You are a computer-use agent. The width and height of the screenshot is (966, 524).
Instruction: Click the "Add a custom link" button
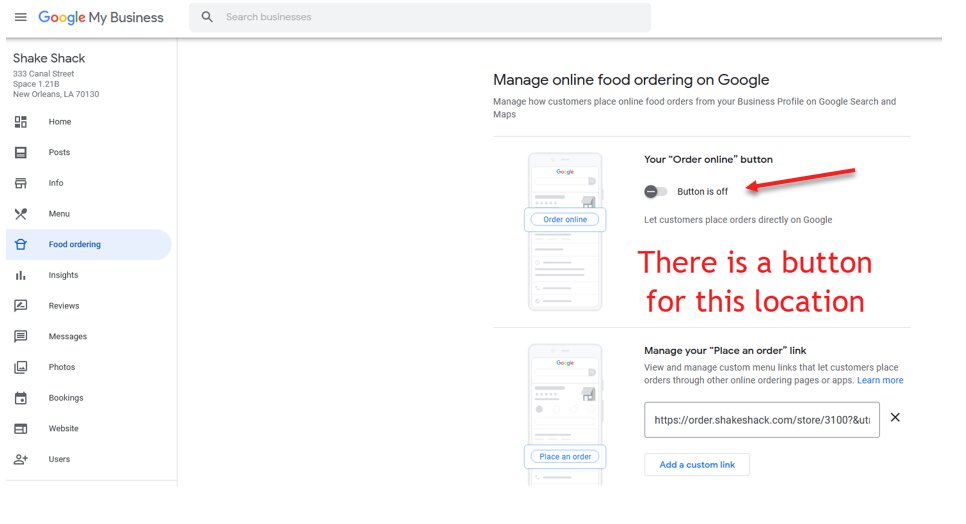point(697,465)
